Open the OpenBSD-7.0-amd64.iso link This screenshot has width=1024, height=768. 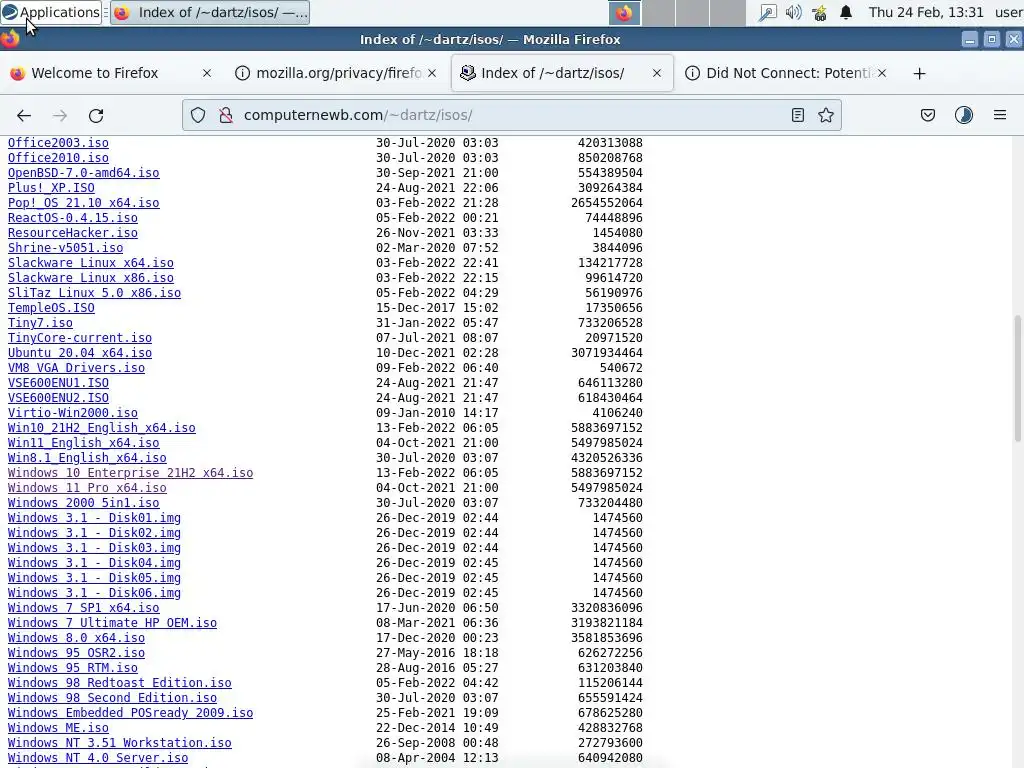coord(84,173)
